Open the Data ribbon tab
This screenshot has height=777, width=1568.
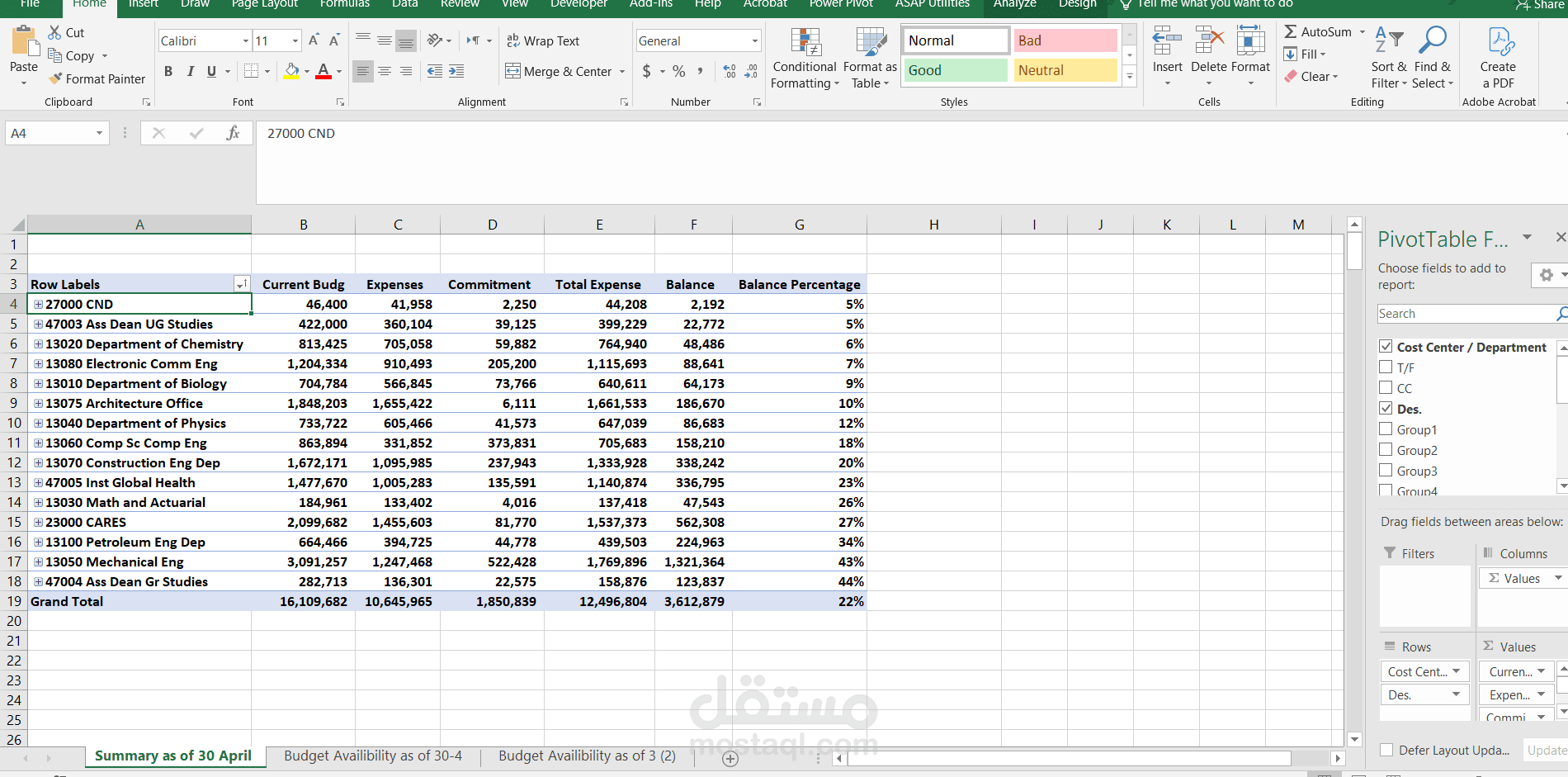coord(404,4)
